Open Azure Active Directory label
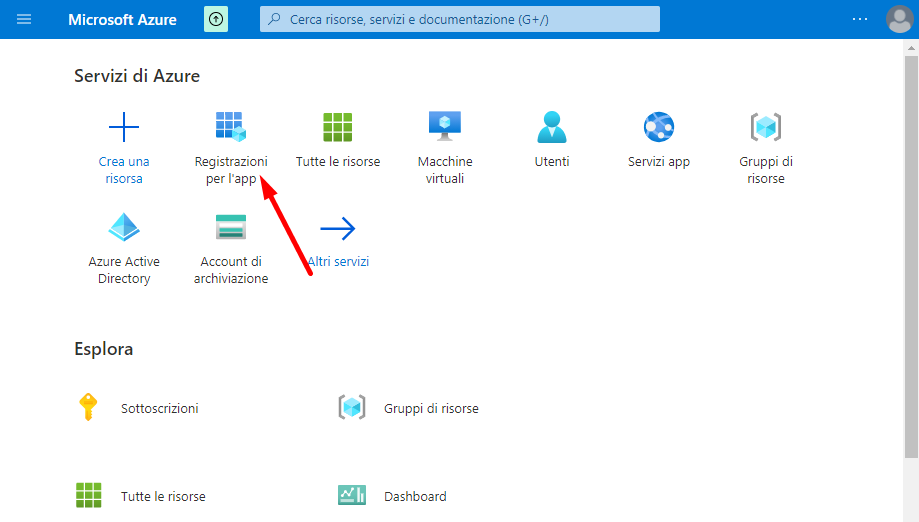Screen dimensions: 919x522 point(124,270)
